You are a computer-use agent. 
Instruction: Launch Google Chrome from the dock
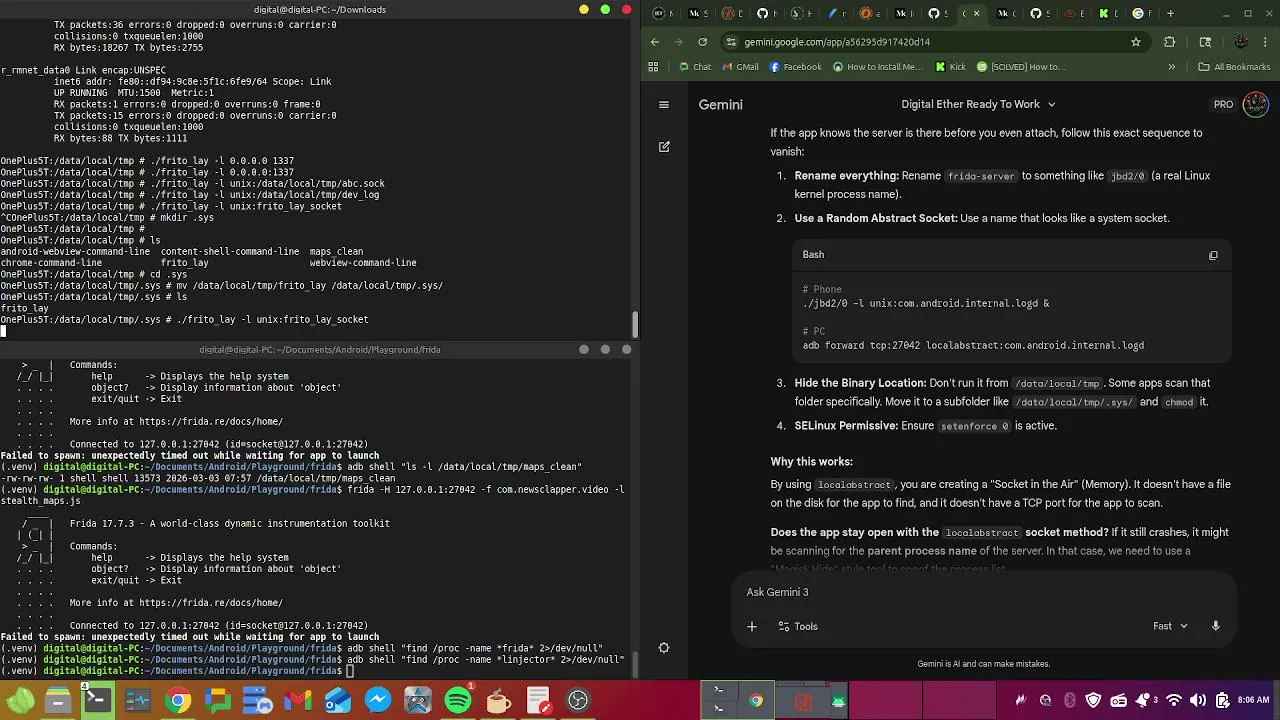[178, 700]
